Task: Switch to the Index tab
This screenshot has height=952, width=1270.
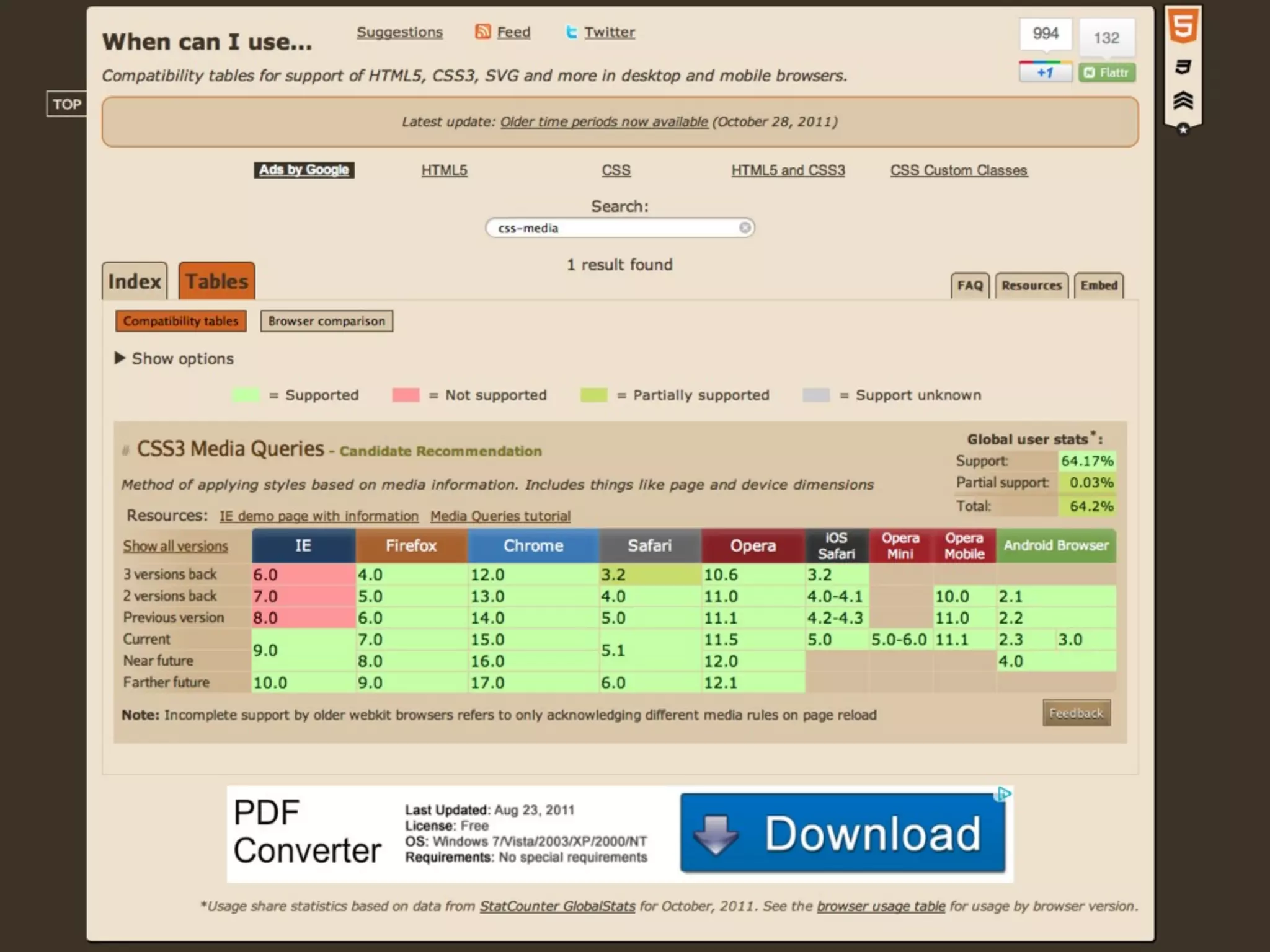Action: point(134,281)
